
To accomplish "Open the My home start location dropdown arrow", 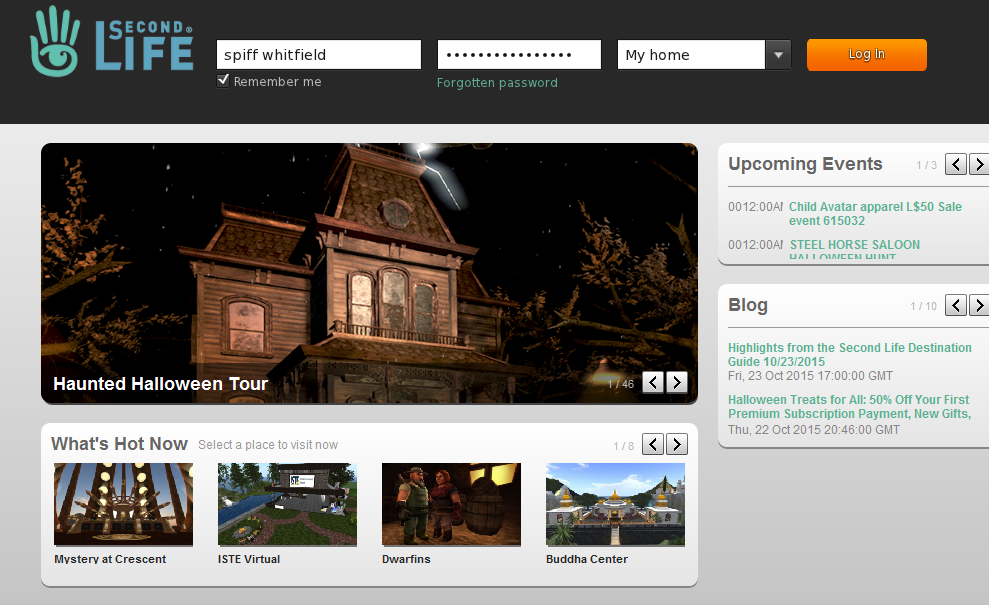I will (778, 55).
